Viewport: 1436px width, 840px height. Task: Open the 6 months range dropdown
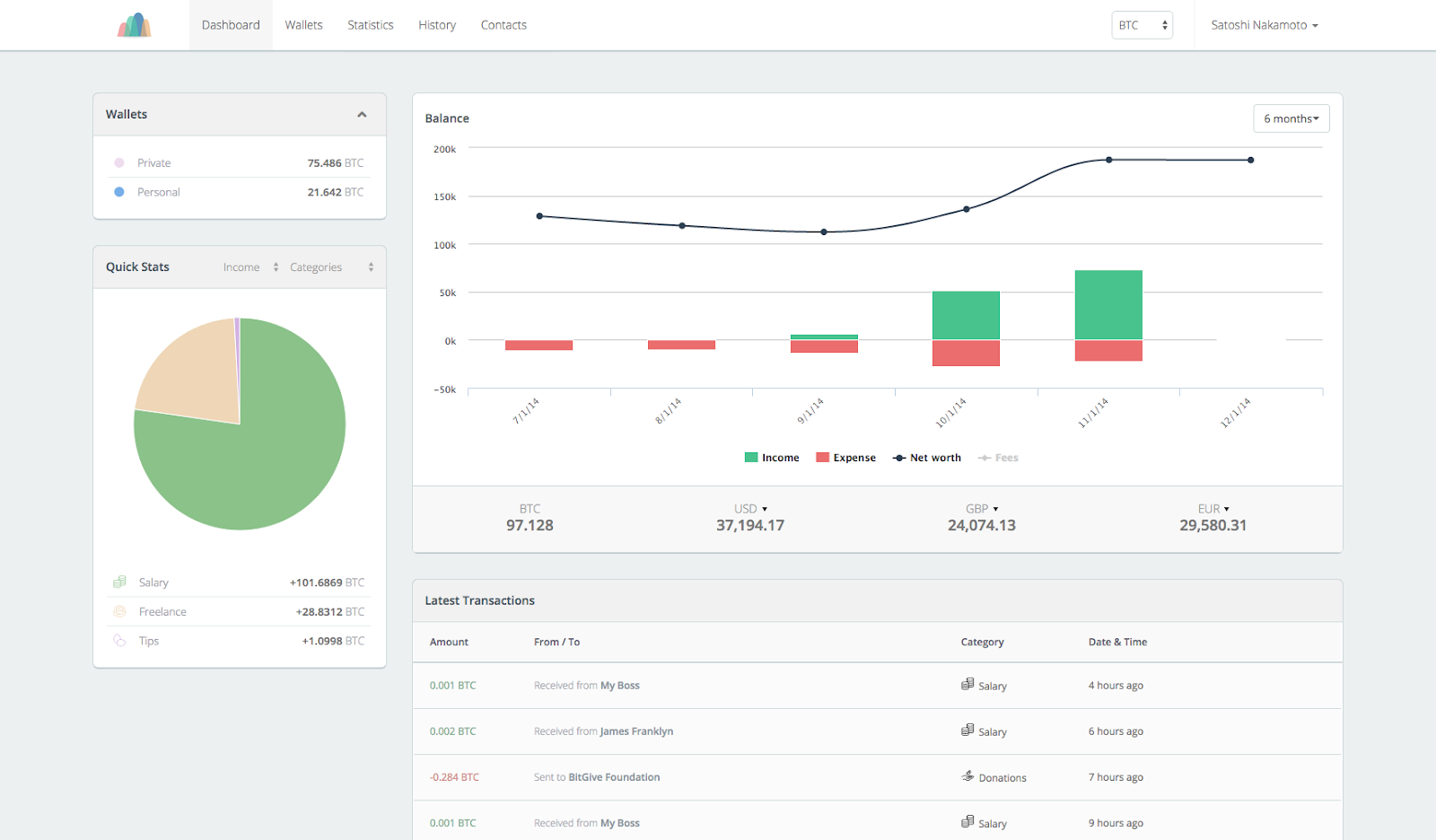pyautogui.click(x=1292, y=118)
